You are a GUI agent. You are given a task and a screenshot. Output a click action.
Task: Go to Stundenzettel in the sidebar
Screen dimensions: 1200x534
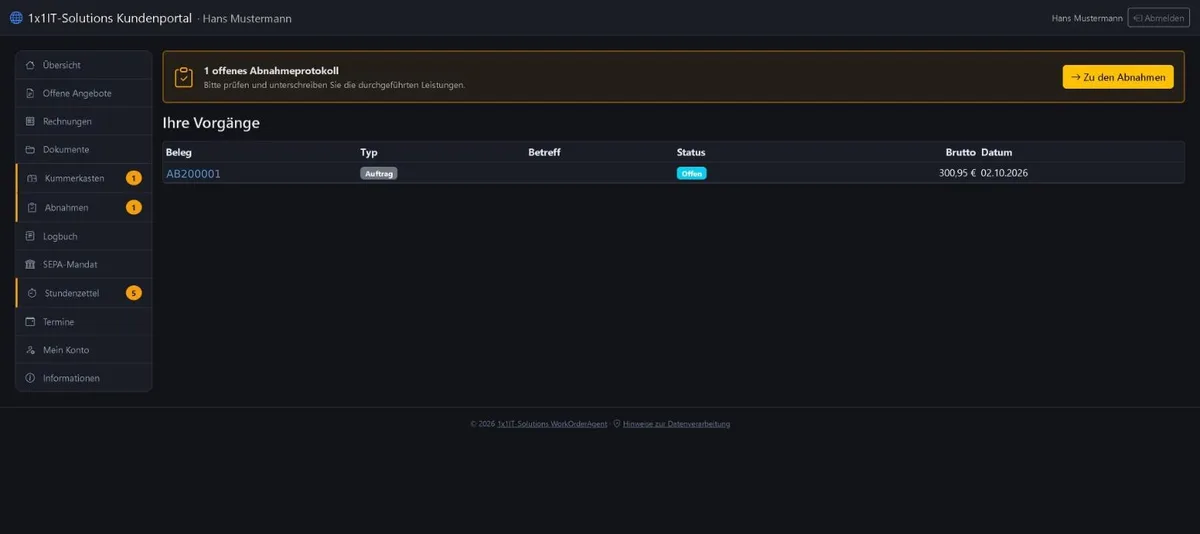pyautogui.click(x=84, y=293)
